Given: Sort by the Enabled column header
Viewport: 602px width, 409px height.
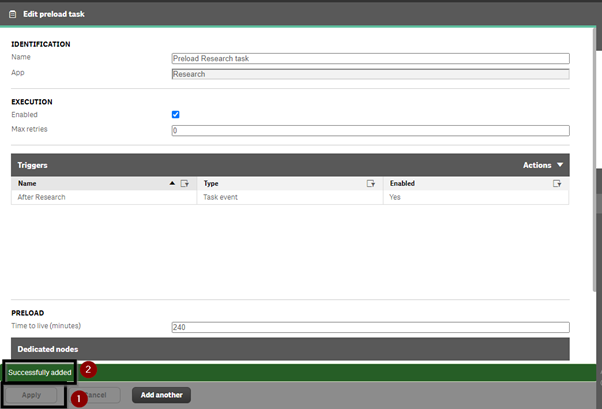Looking at the screenshot, I should click(402, 184).
